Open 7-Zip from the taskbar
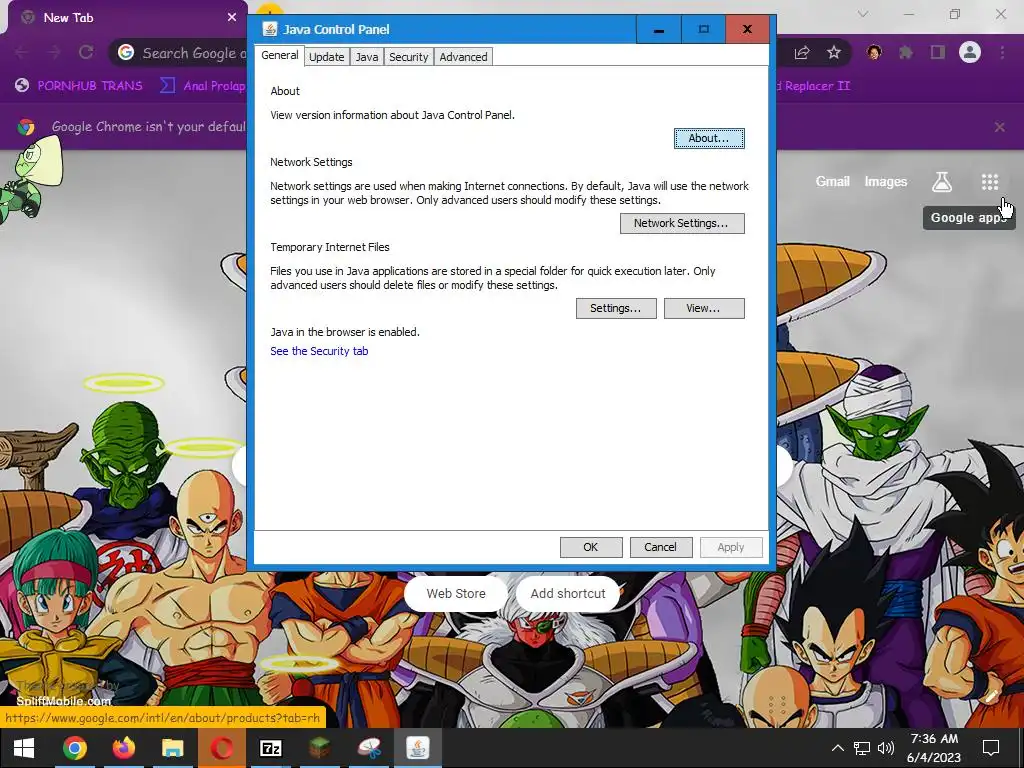The image size is (1024, 768). pyautogui.click(x=270, y=748)
